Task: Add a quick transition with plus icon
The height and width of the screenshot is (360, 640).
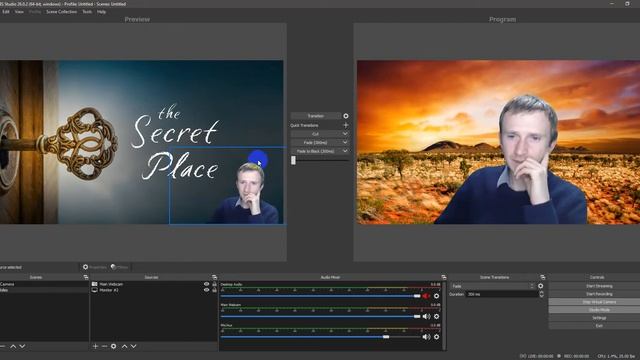Action: [x=346, y=125]
